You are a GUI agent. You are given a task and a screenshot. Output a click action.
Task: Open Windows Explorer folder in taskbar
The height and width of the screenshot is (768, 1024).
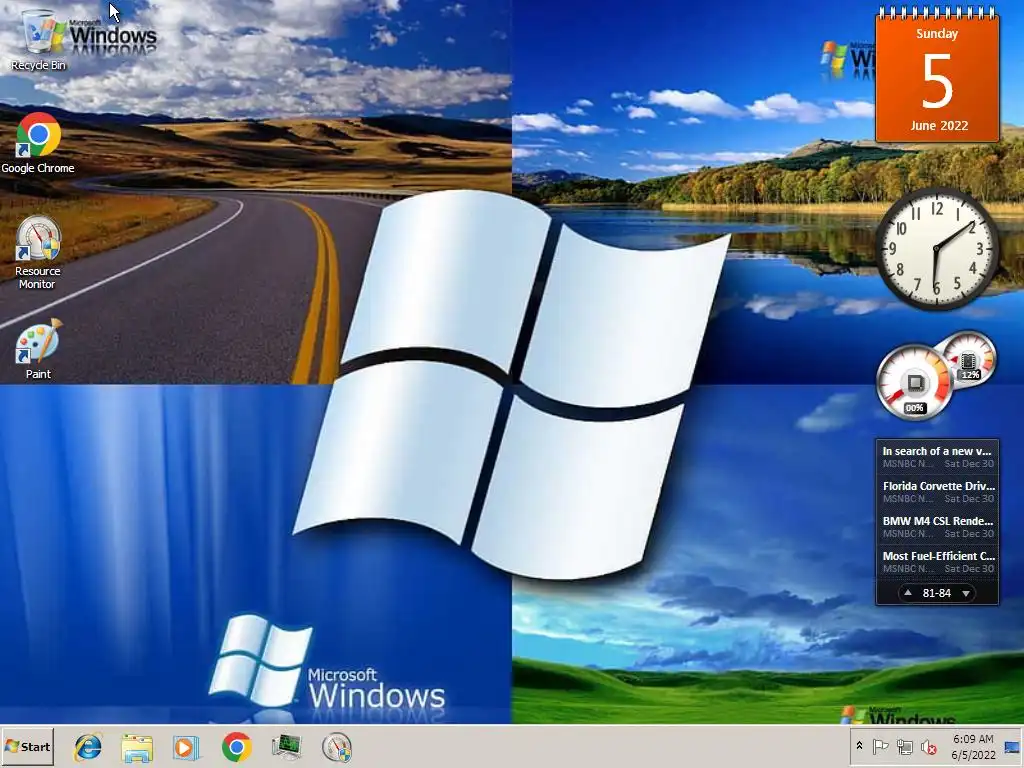tap(137, 747)
